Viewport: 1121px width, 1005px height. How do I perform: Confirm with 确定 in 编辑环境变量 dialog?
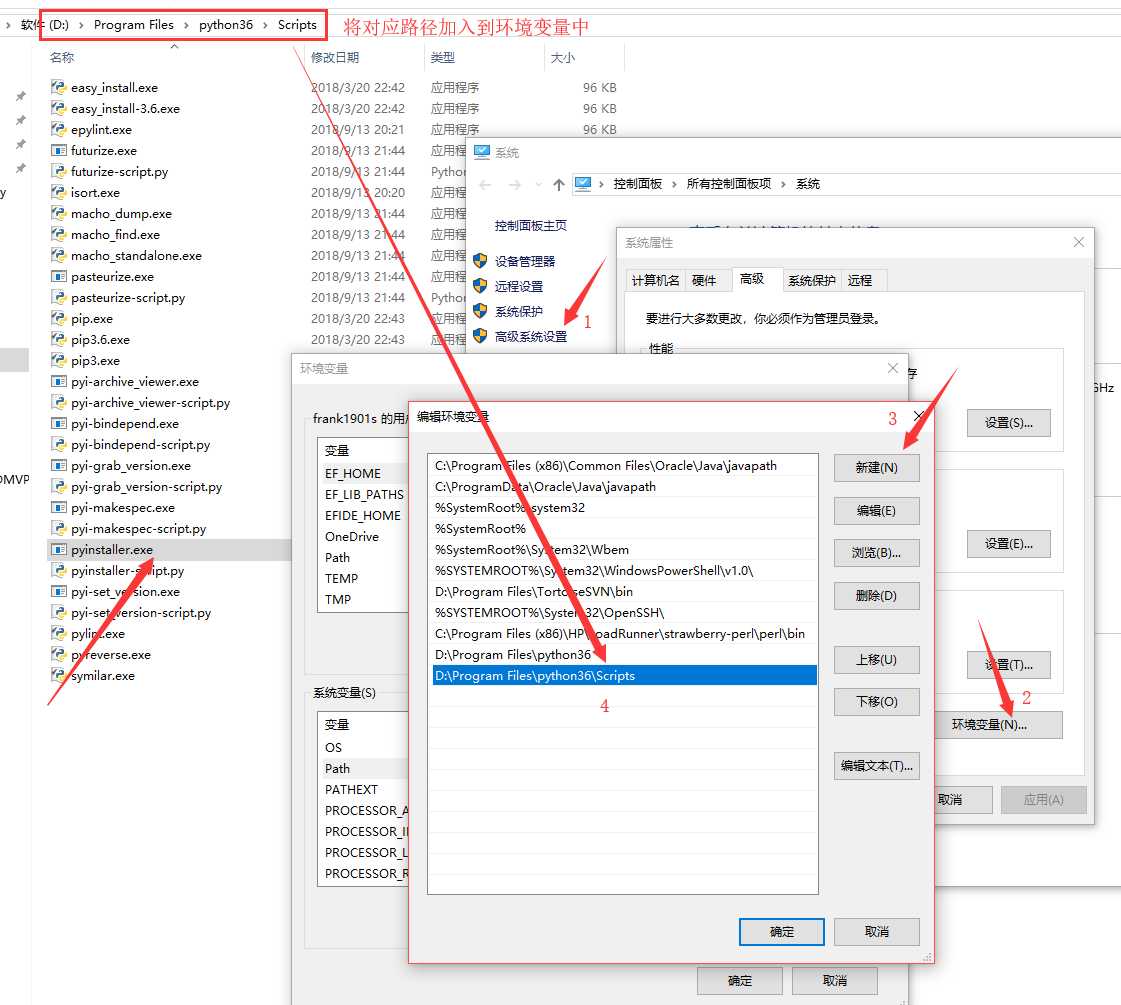point(781,932)
